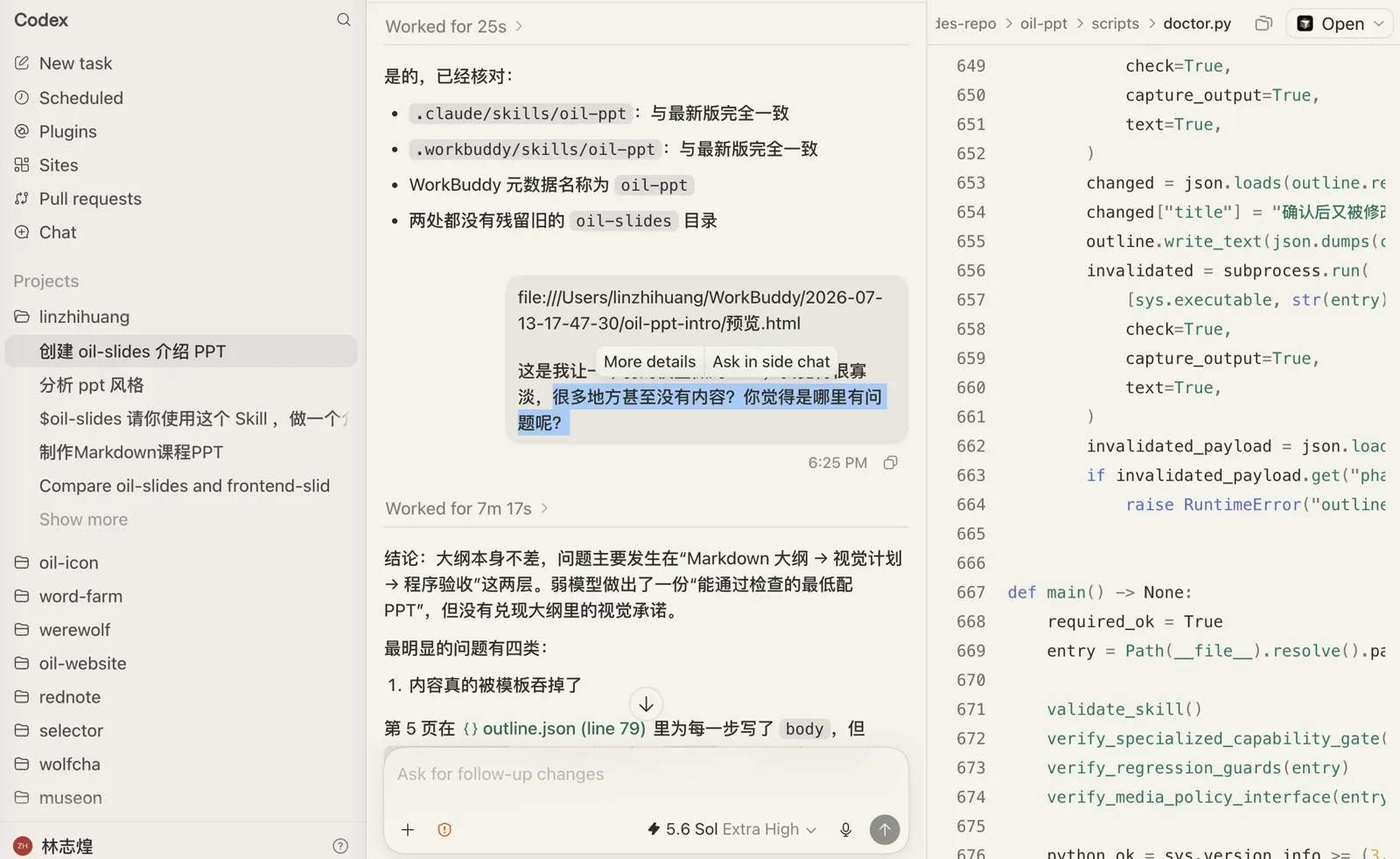Click the plus attach button in composer
The height and width of the screenshot is (859, 1400).
(x=408, y=829)
